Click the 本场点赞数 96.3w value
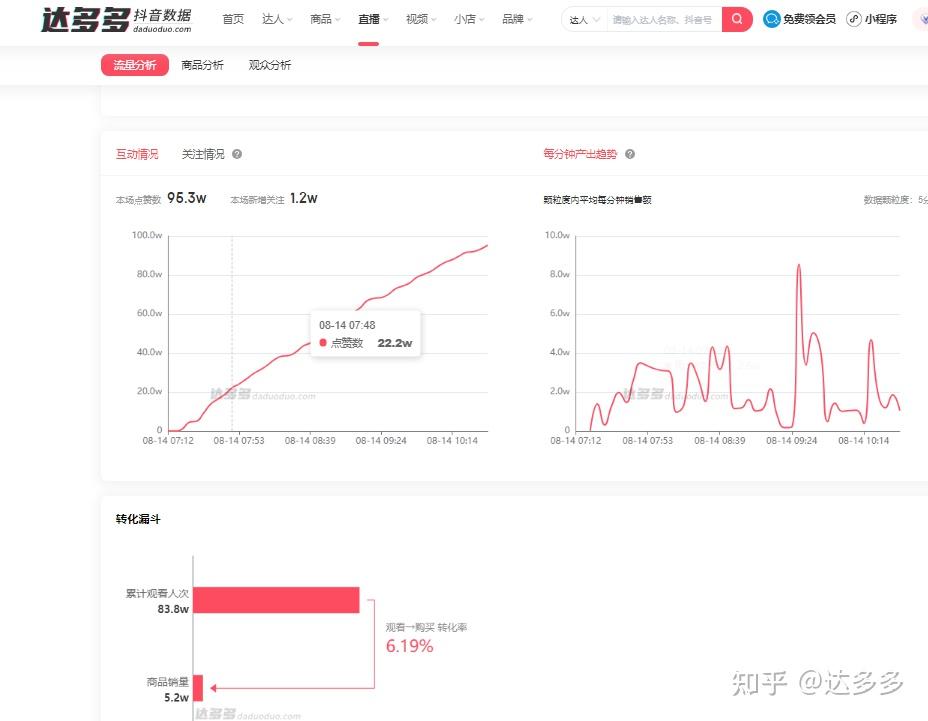This screenshot has width=928, height=721. [186, 198]
